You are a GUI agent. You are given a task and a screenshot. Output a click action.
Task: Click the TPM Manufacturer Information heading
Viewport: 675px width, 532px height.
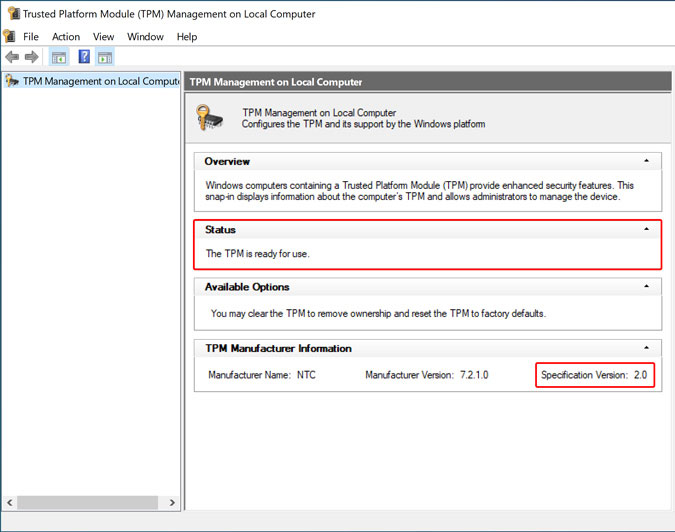click(x=279, y=349)
